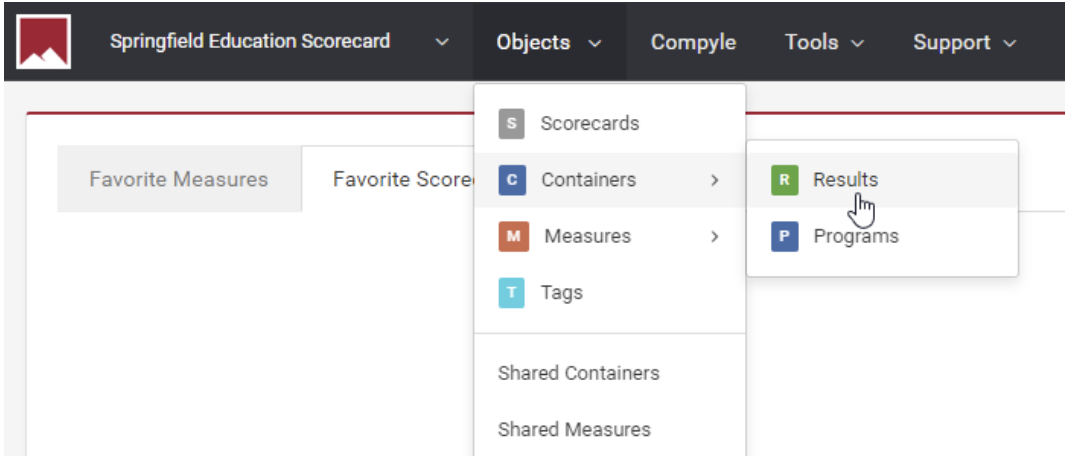
Task: Click the red mountain logo icon
Action: 43,42
